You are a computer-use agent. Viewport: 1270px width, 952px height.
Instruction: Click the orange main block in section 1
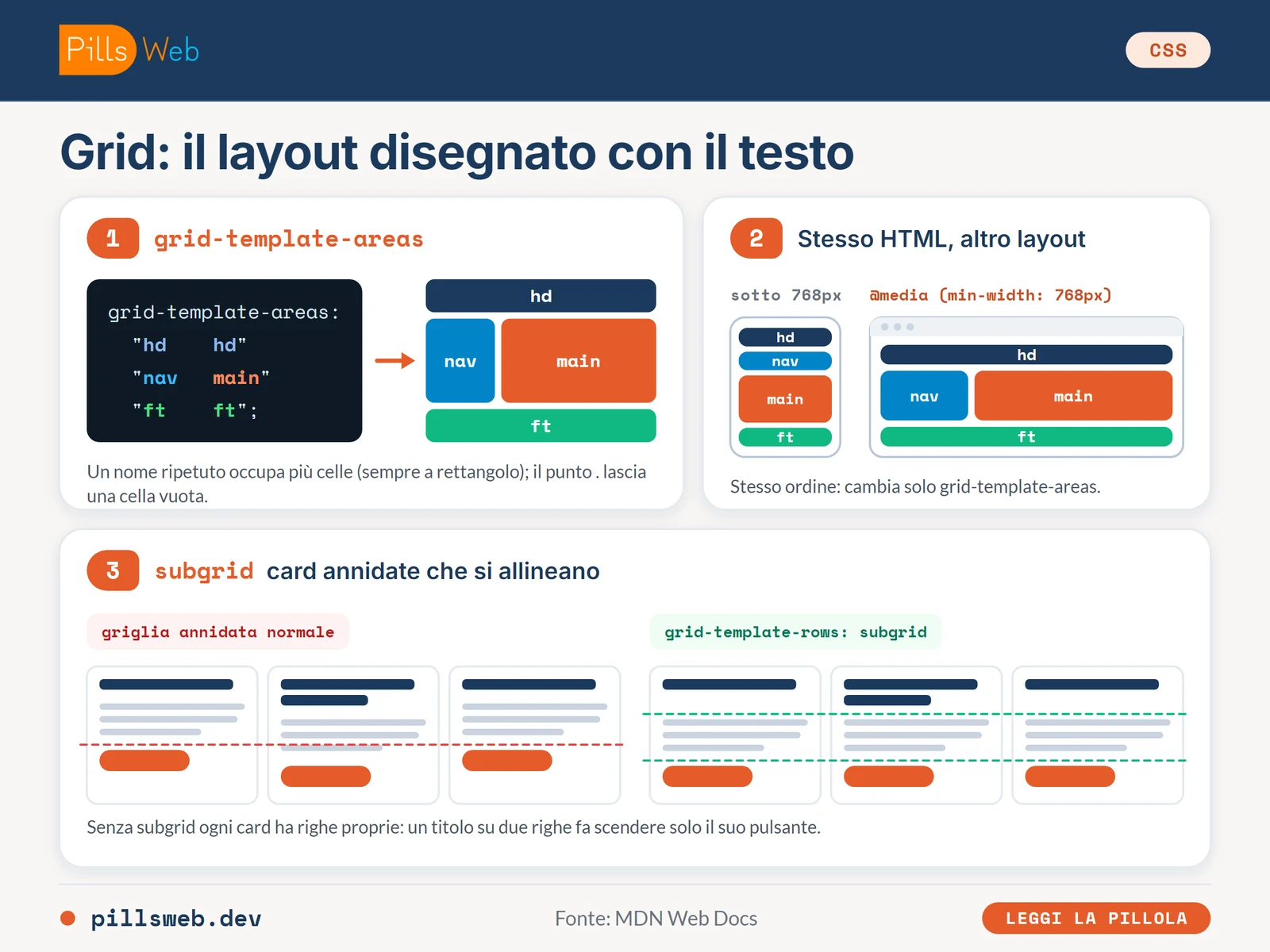(x=579, y=361)
